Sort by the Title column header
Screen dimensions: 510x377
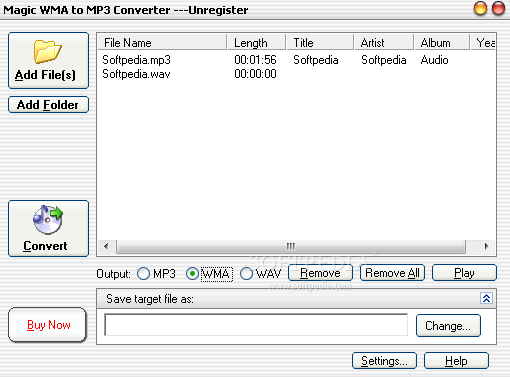[x=320, y=43]
